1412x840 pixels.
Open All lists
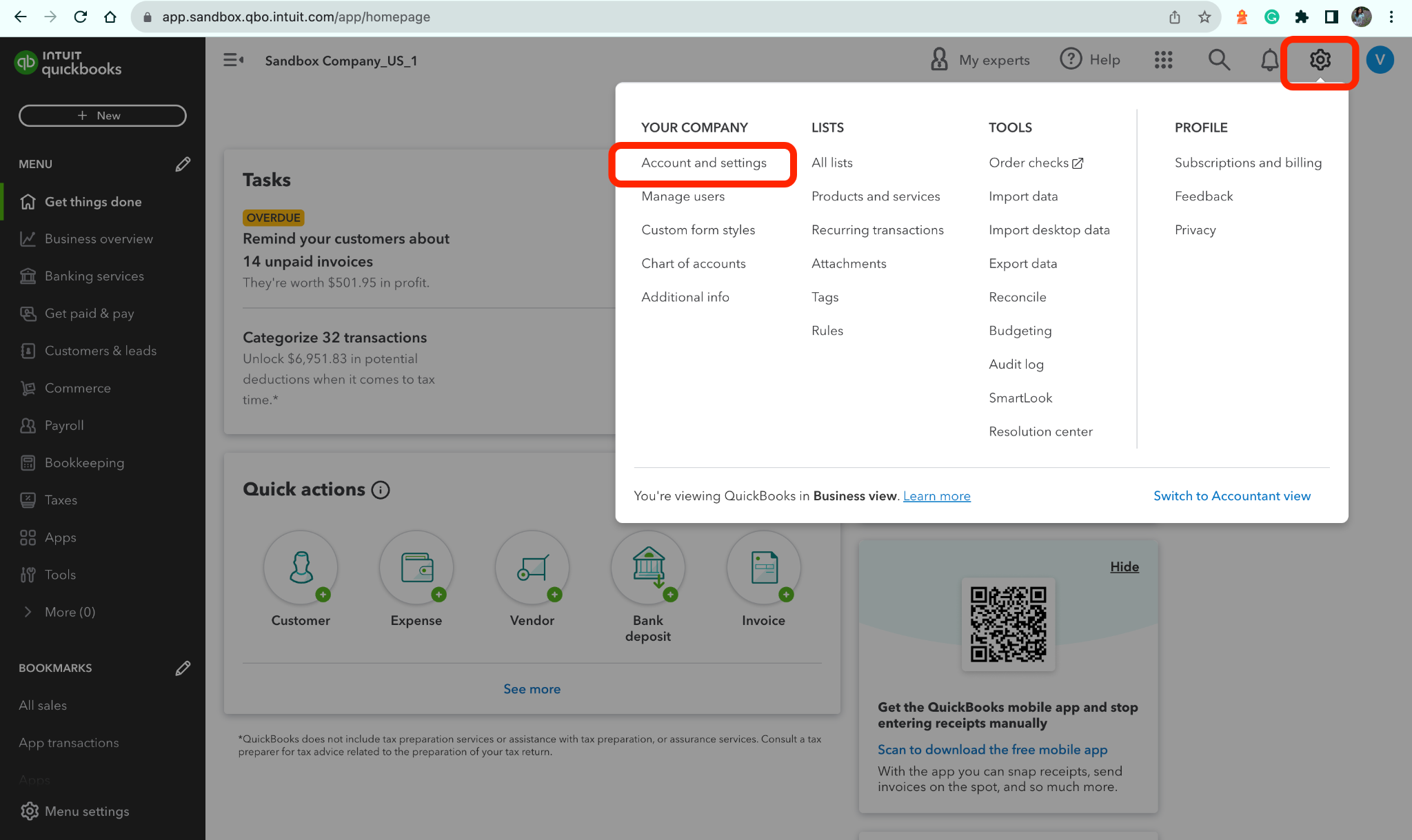tap(832, 163)
